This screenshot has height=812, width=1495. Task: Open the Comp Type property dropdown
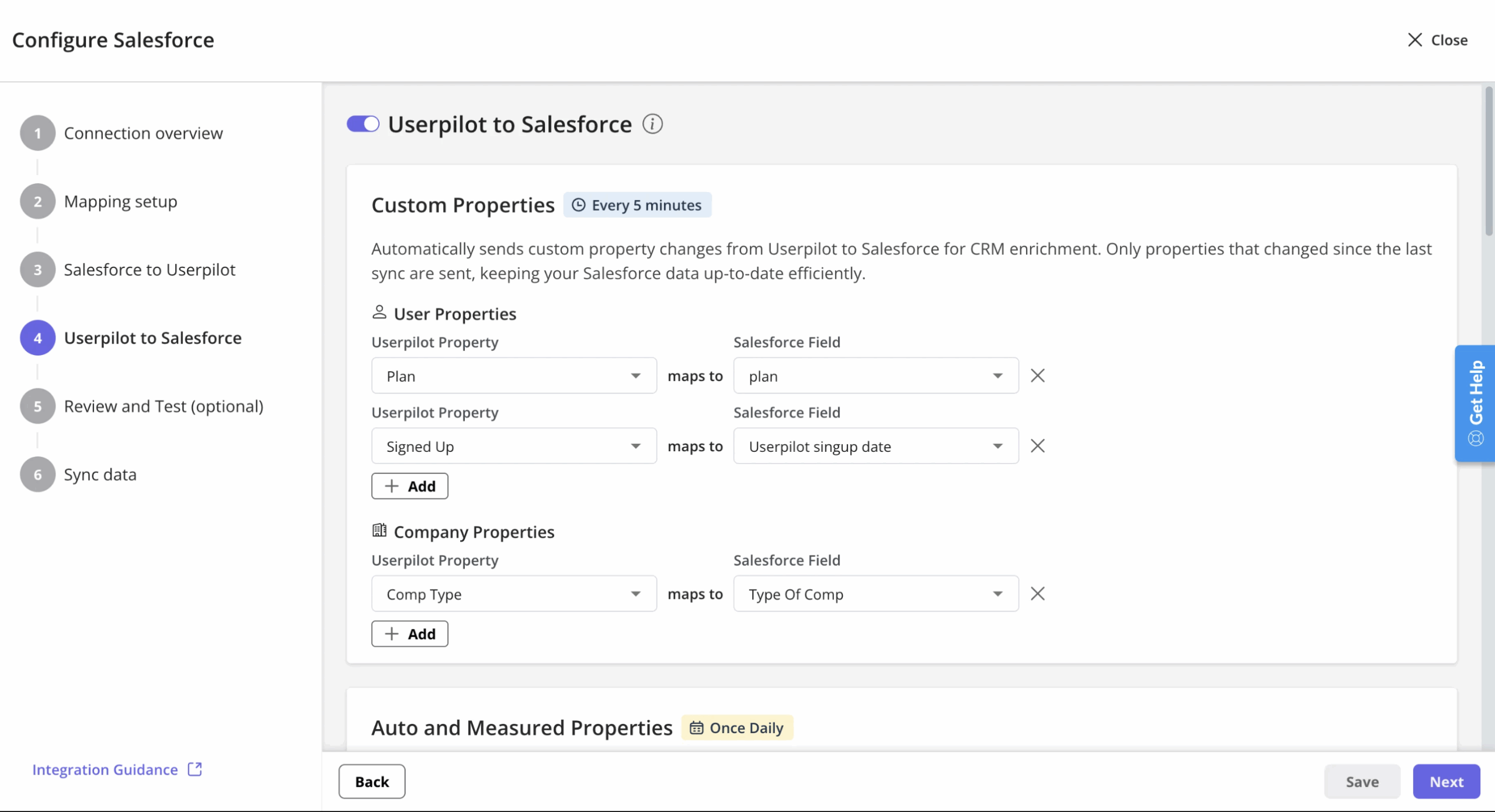514,594
